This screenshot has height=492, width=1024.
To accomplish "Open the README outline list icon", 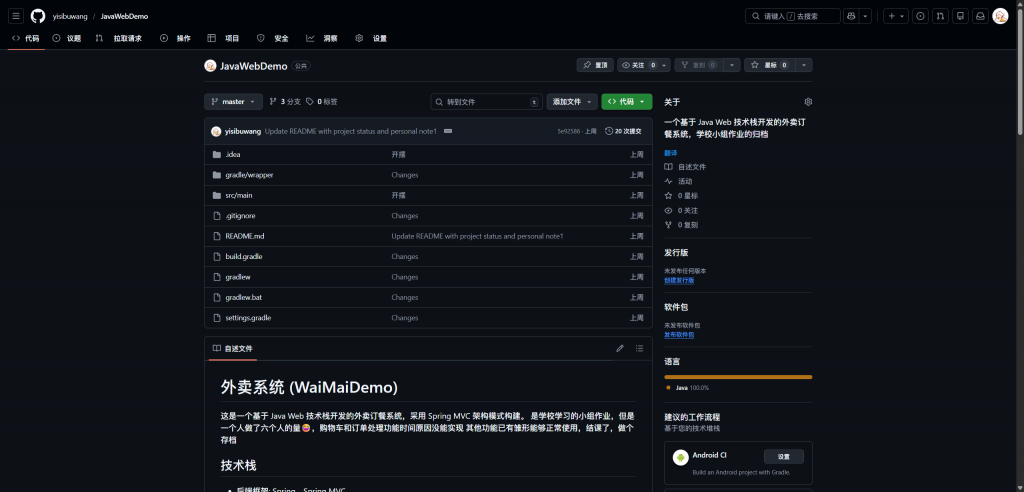I will tap(639, 348).
